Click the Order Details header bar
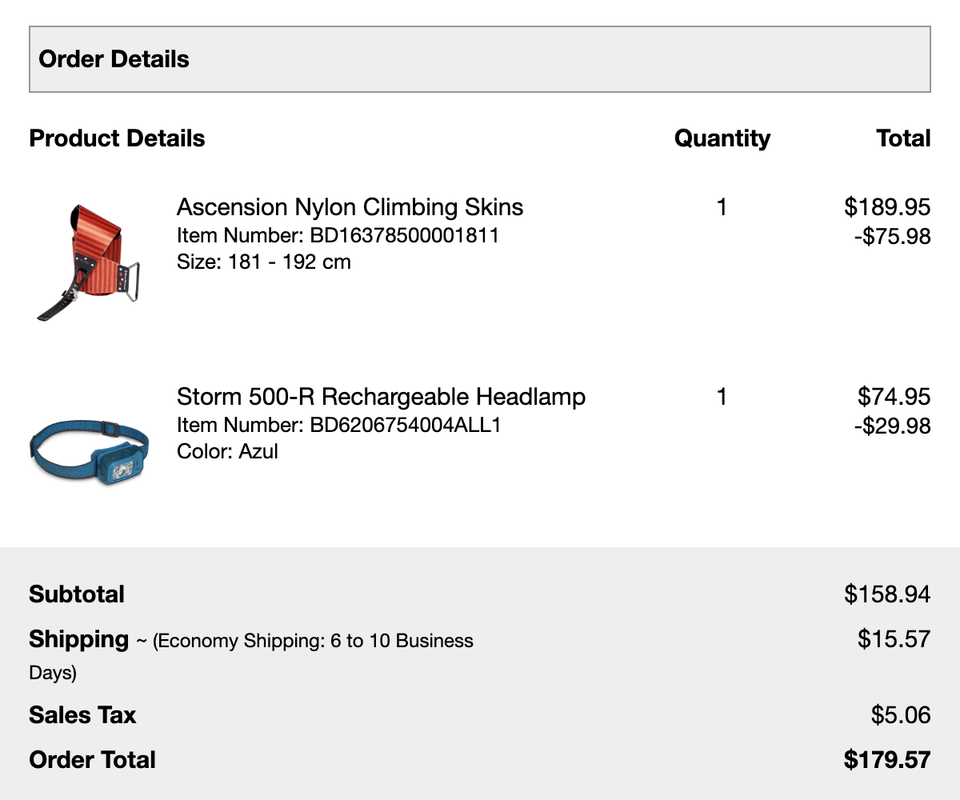960x800 pixels. click(480, 59)
